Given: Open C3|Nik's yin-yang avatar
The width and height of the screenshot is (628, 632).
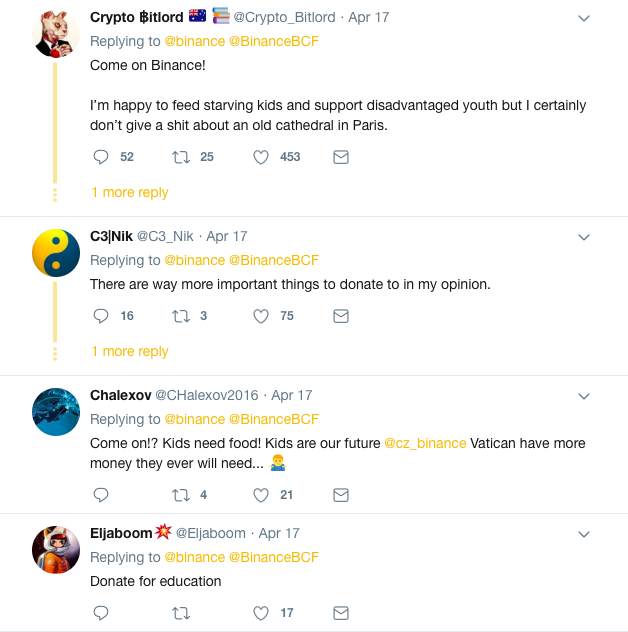Looking at the screenshot, I should tap(56, 253).
